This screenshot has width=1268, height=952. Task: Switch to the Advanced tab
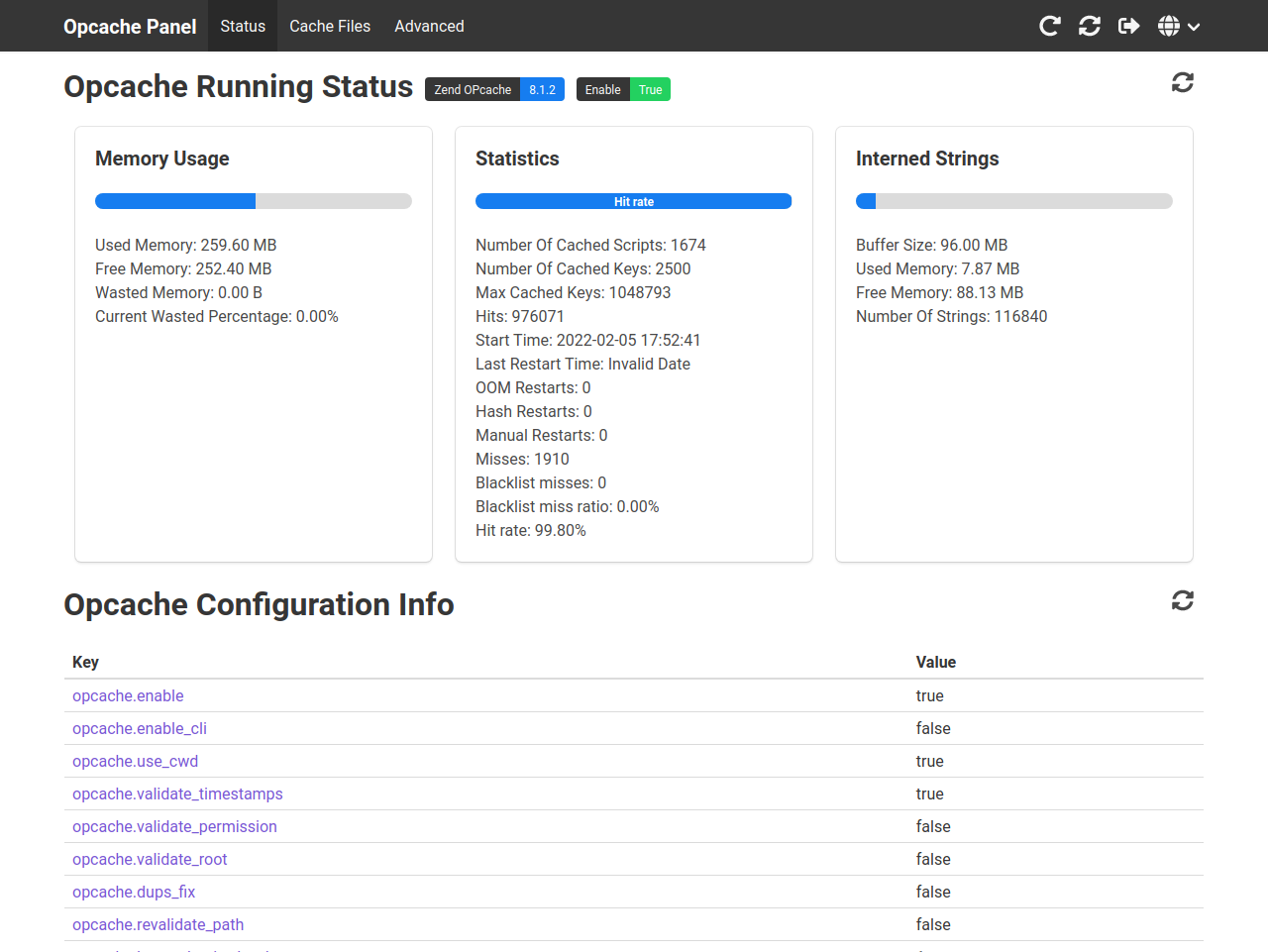429,26
